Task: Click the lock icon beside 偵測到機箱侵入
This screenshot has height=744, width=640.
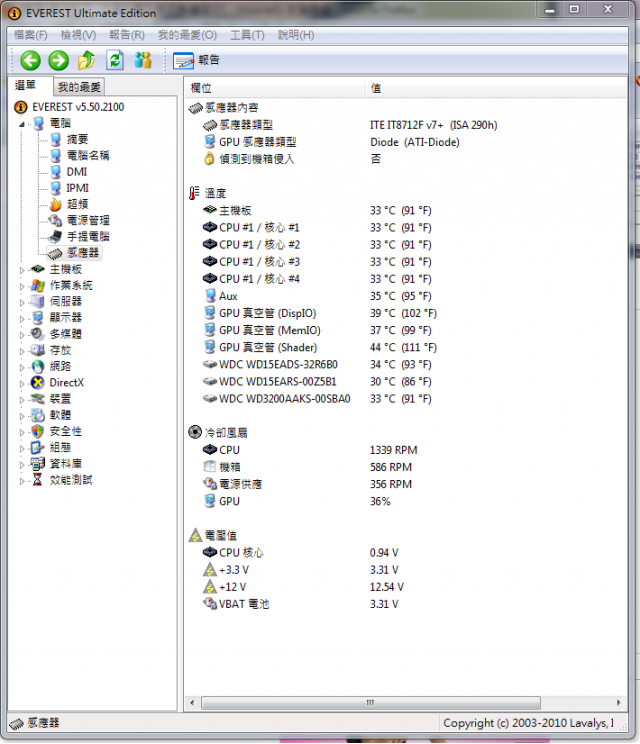Action: 209,158
